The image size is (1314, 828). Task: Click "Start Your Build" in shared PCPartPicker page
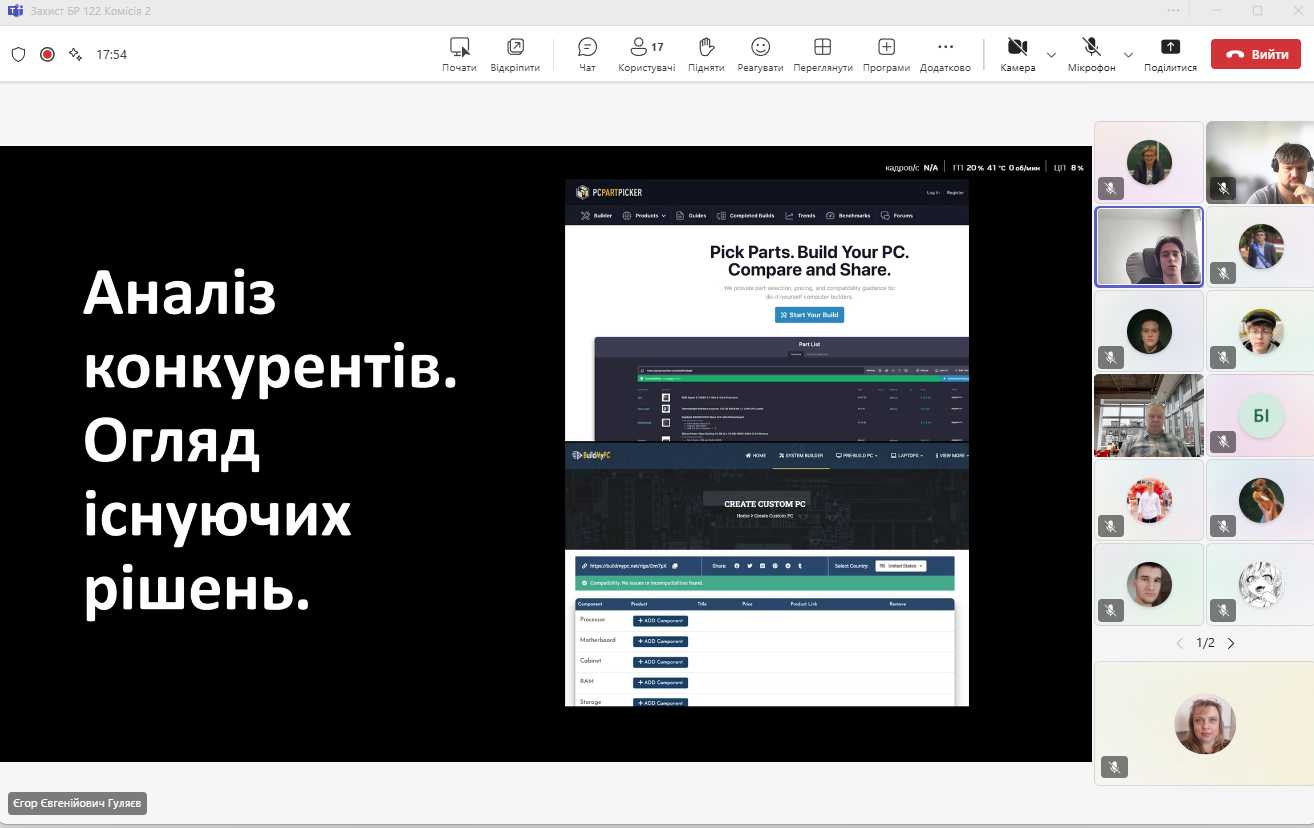(809, 314)
